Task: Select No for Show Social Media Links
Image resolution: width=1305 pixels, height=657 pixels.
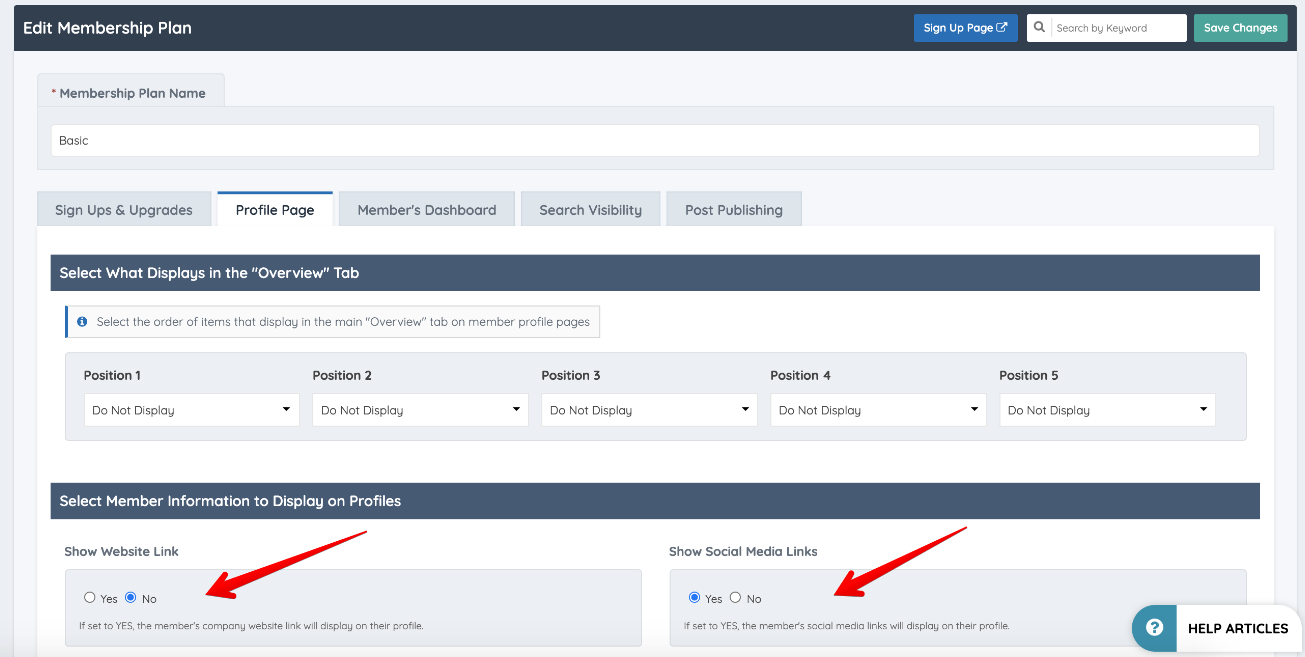Action: tap(736, 598)
